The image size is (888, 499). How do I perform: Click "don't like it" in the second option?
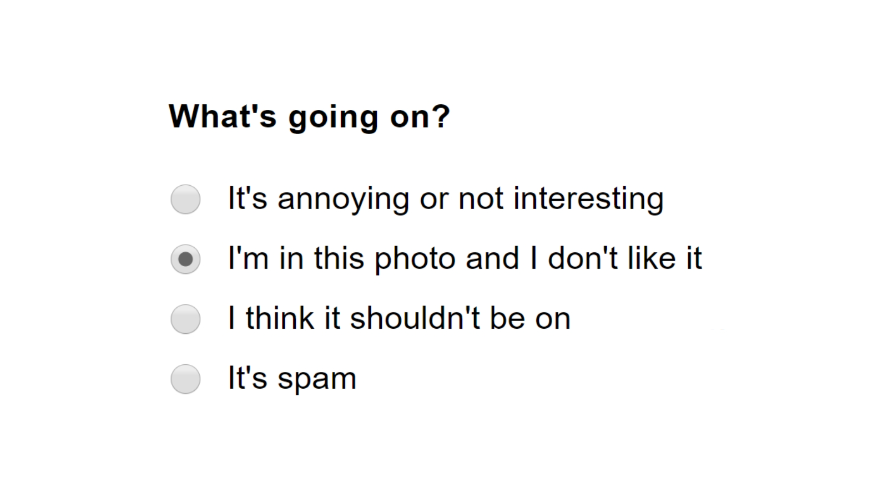(x=625, y=259)
